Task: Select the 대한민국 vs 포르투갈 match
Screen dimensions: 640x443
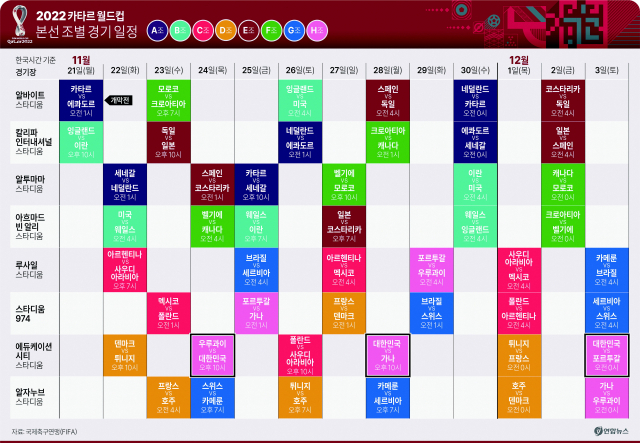Action: (x=606, y=354)
